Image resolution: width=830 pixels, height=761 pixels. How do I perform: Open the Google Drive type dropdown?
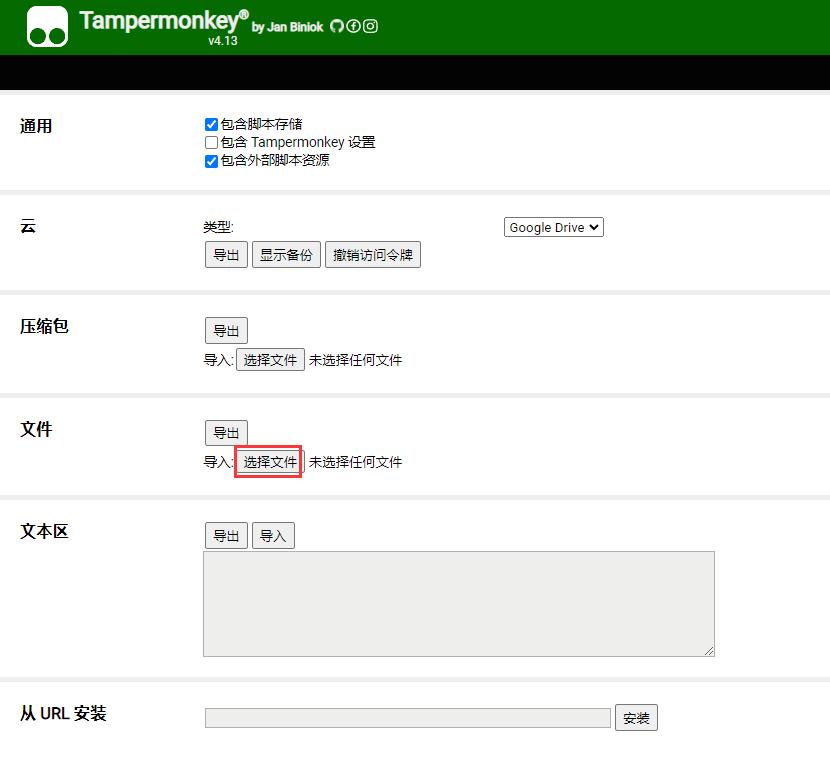coord(553,228)
